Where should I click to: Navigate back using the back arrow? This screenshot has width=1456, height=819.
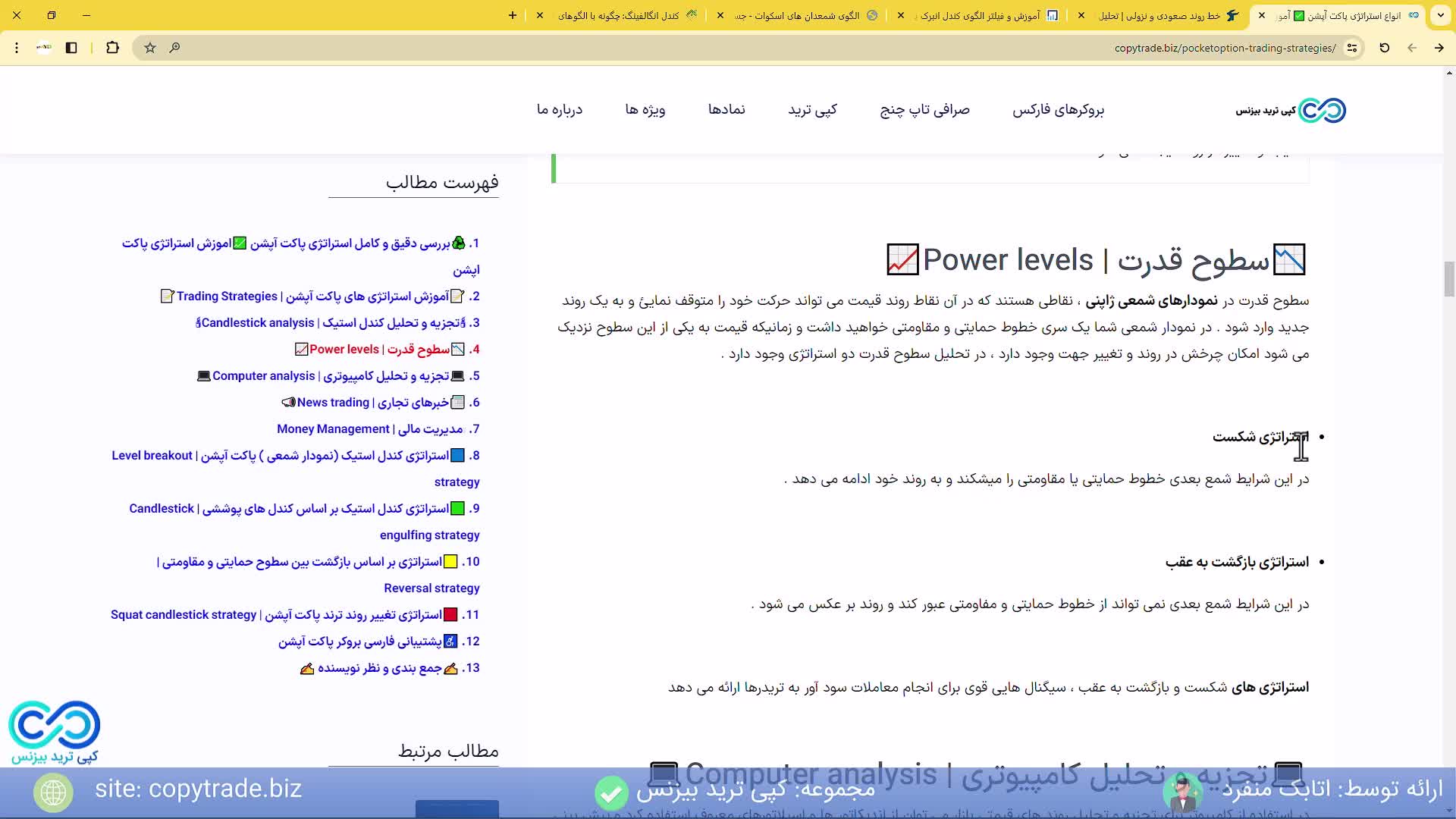(1412, 48)
